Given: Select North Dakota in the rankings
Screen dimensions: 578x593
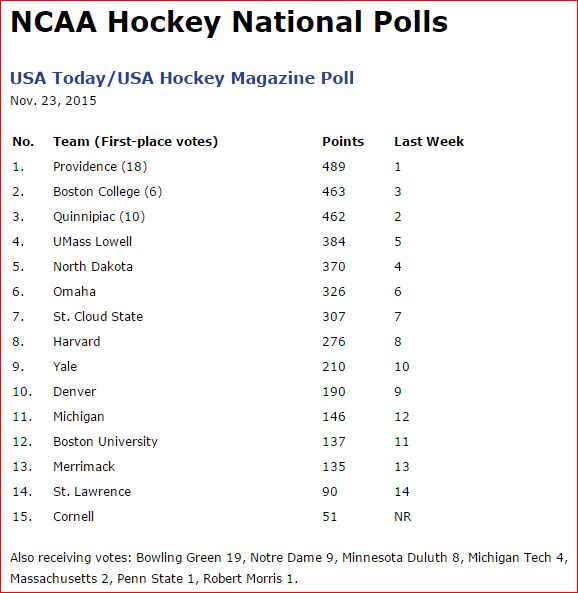Looking at the screenshot, I should [93, 267].
